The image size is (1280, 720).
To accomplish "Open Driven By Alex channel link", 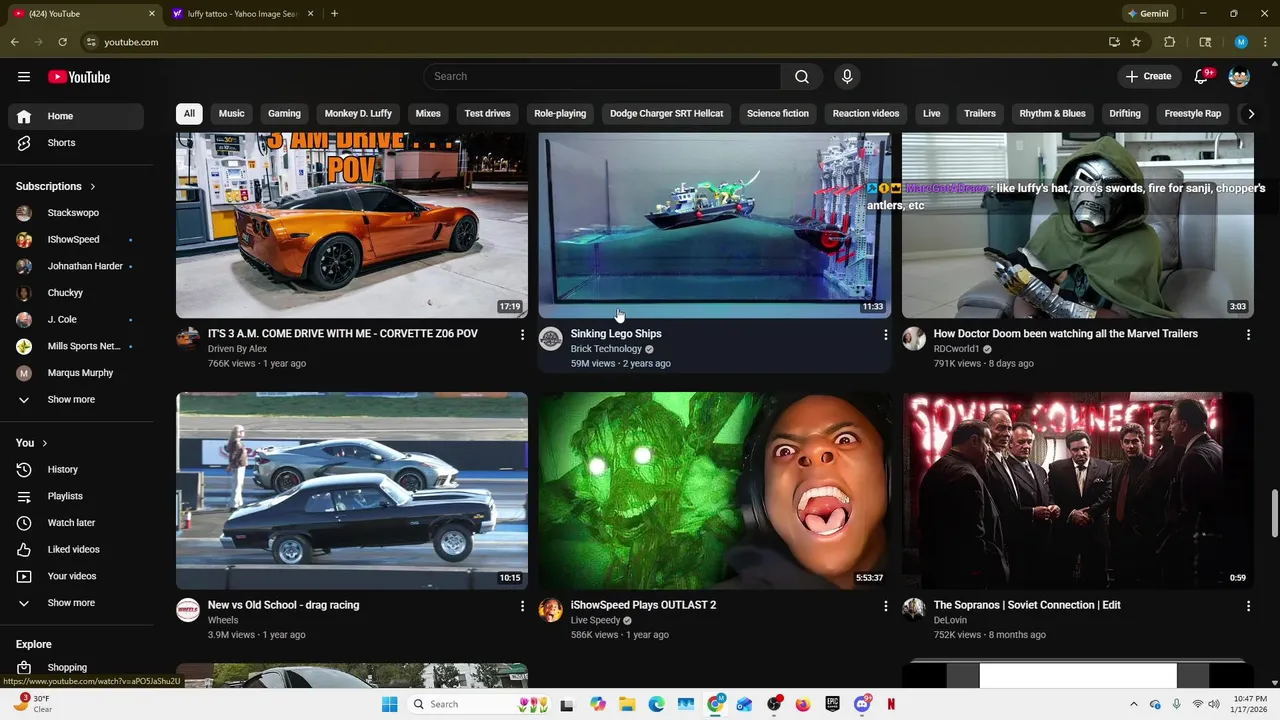I will point(237,349).
